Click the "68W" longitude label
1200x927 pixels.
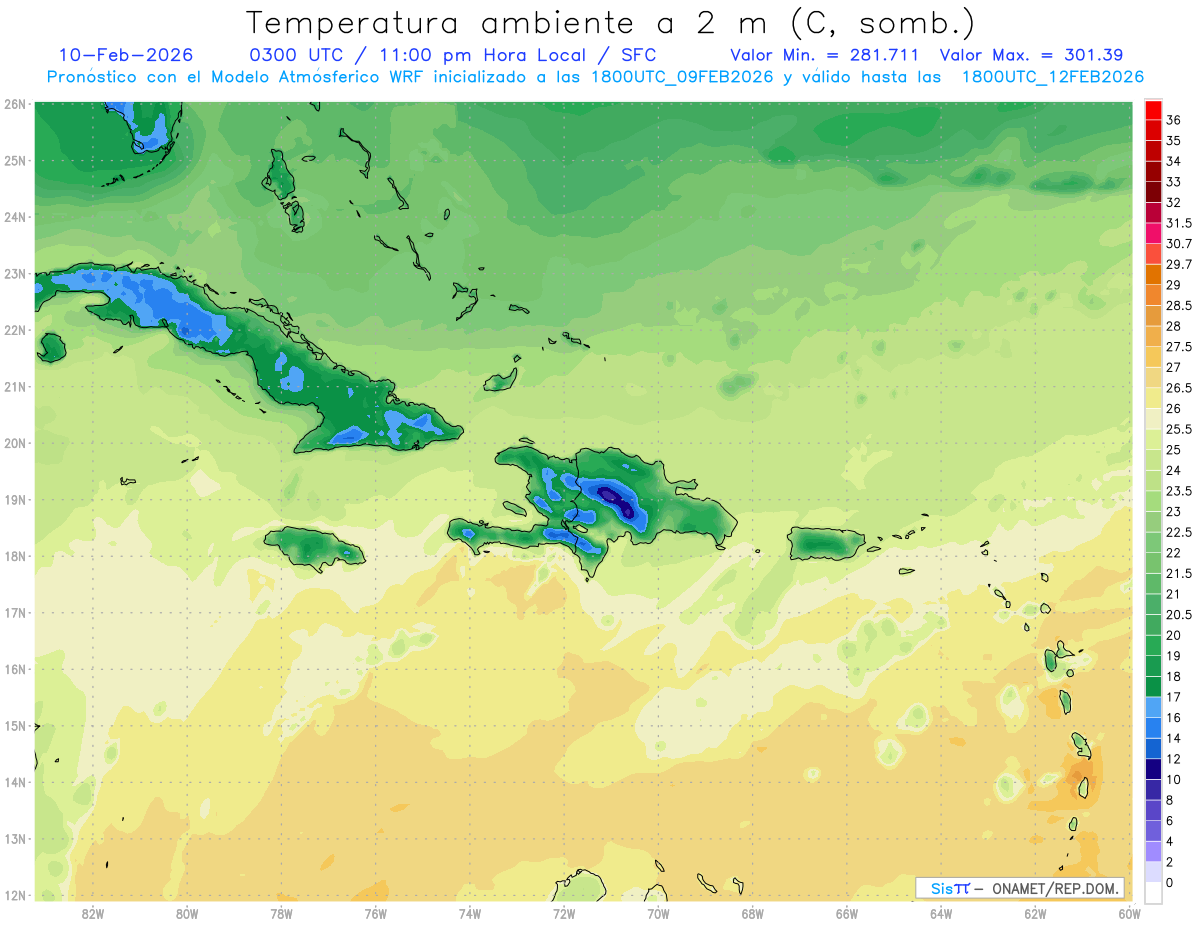click(x=753, y=914)
